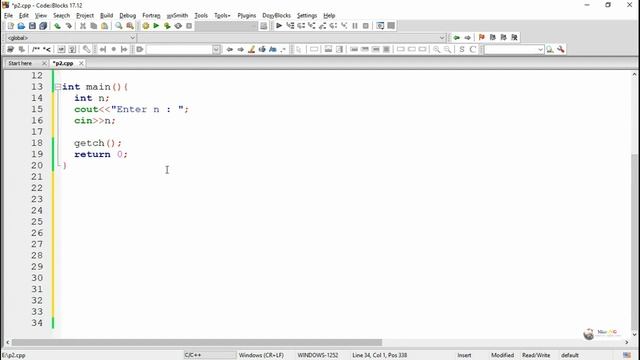Close the Start here tab
Viewport: 640px width, 360px height.
(44, 63)
